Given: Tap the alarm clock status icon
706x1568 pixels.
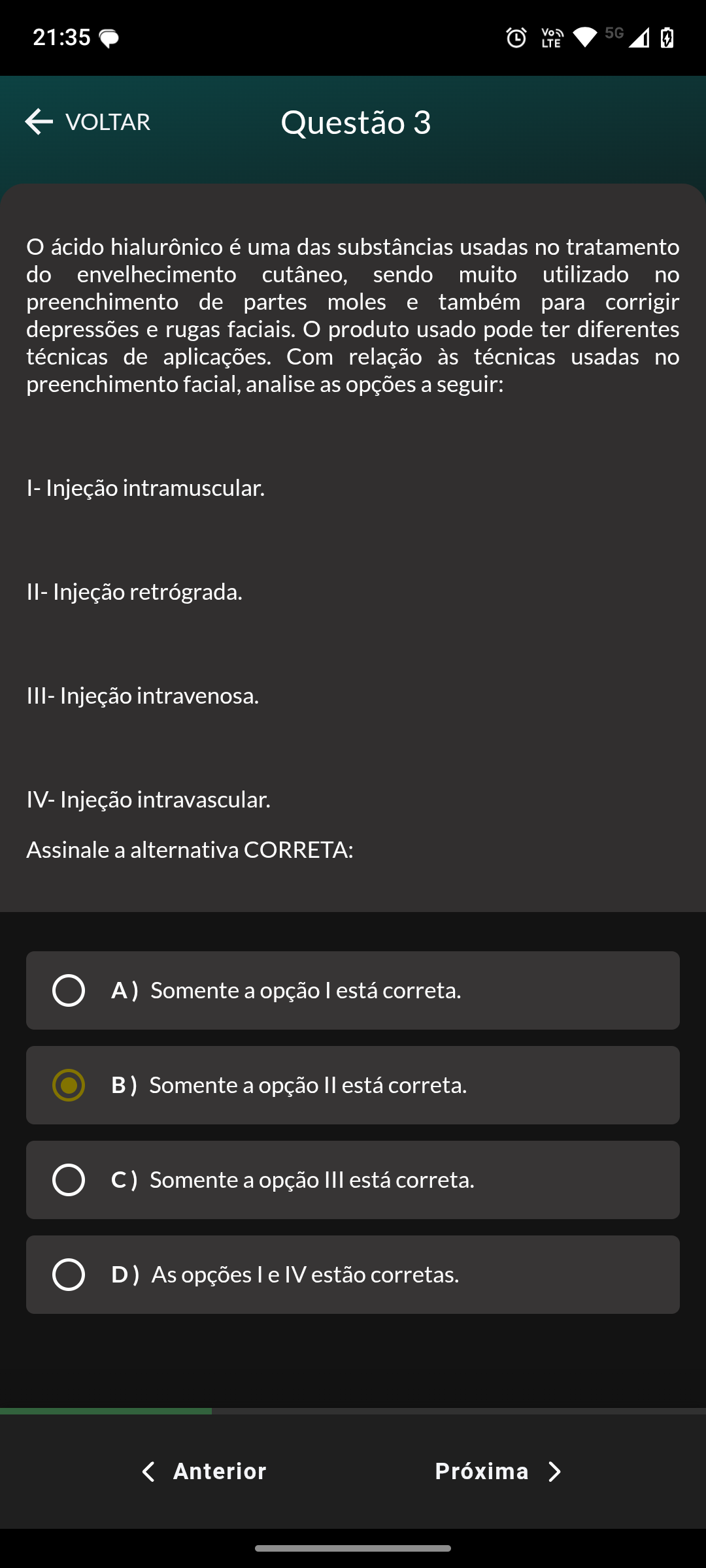Looking at the screenshot, I should pos(516,38).
